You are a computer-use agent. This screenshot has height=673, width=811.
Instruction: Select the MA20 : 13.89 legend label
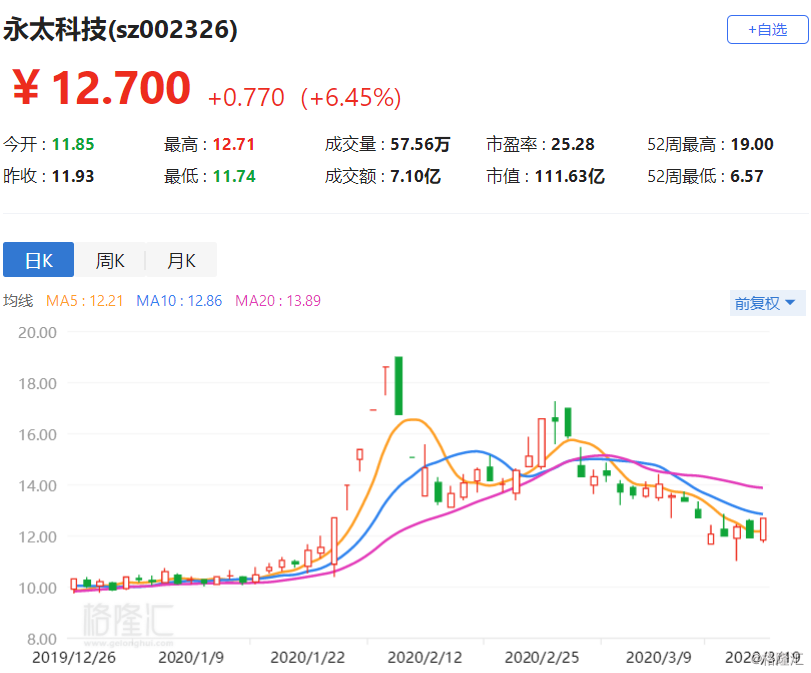(x=278, y=301)
